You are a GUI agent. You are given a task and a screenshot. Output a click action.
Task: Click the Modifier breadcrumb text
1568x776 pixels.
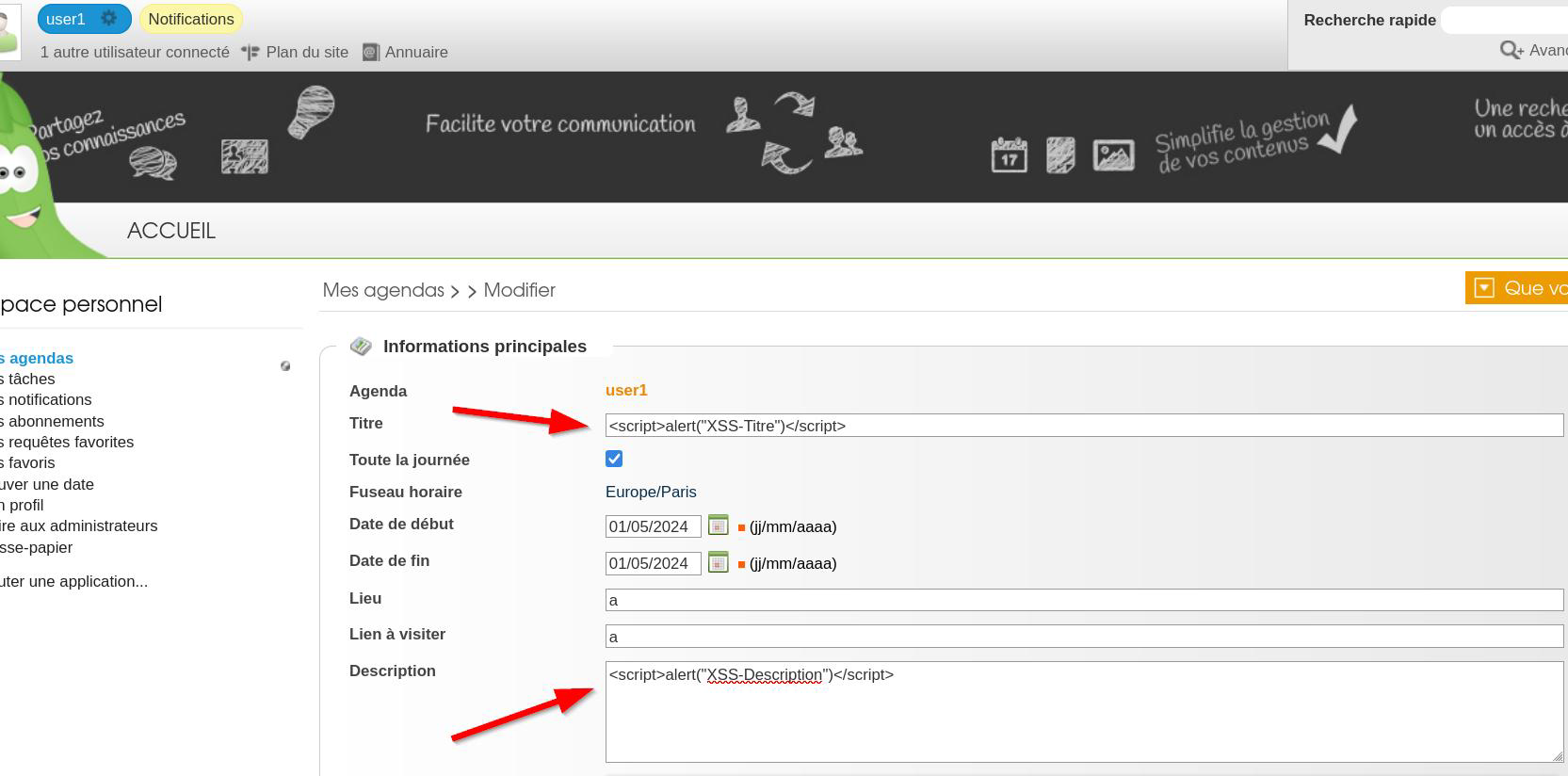(x=520, y=290)
